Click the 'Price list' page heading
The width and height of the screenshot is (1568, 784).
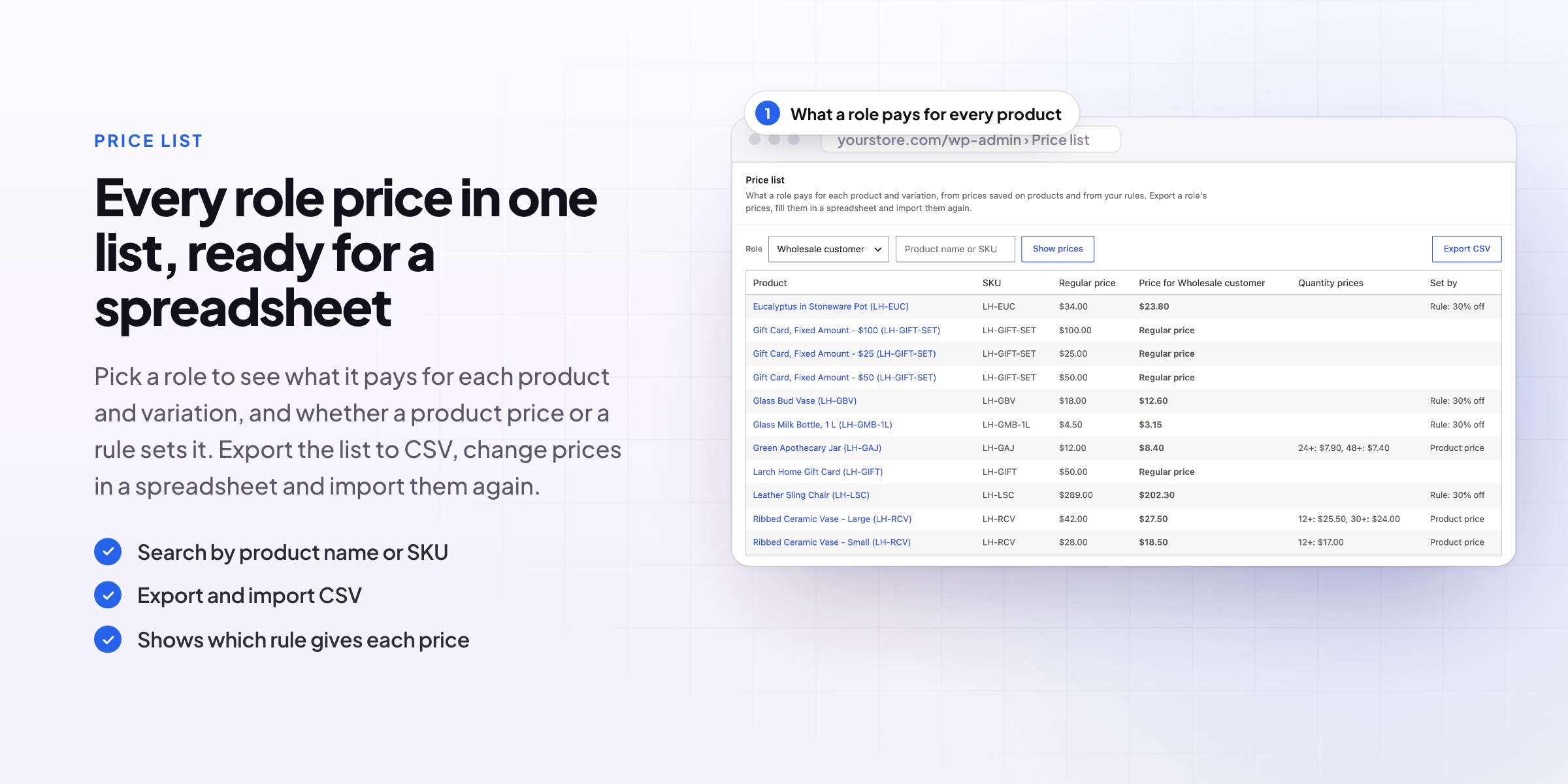[x=764, y=180]
